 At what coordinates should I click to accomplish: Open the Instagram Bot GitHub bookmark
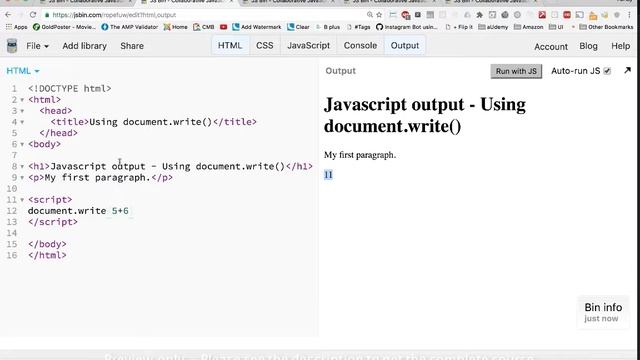tap(407, 27)
